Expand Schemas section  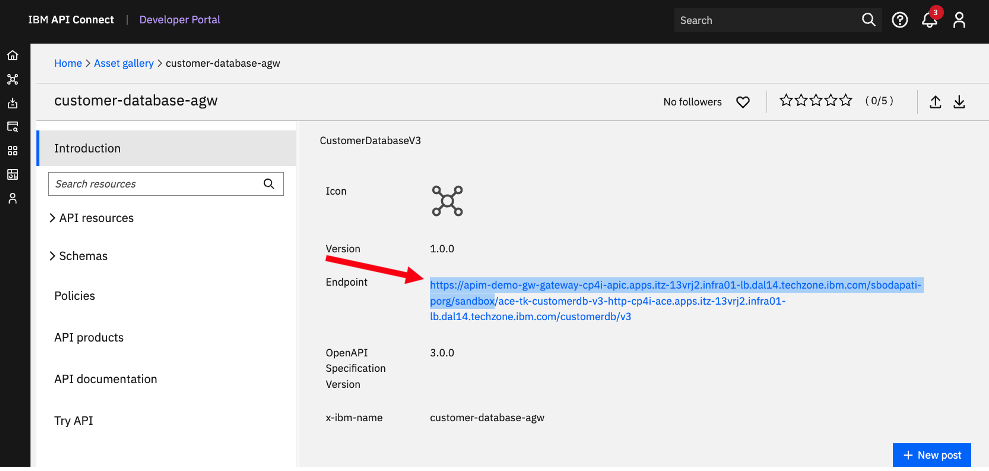[x=78, y=257]
